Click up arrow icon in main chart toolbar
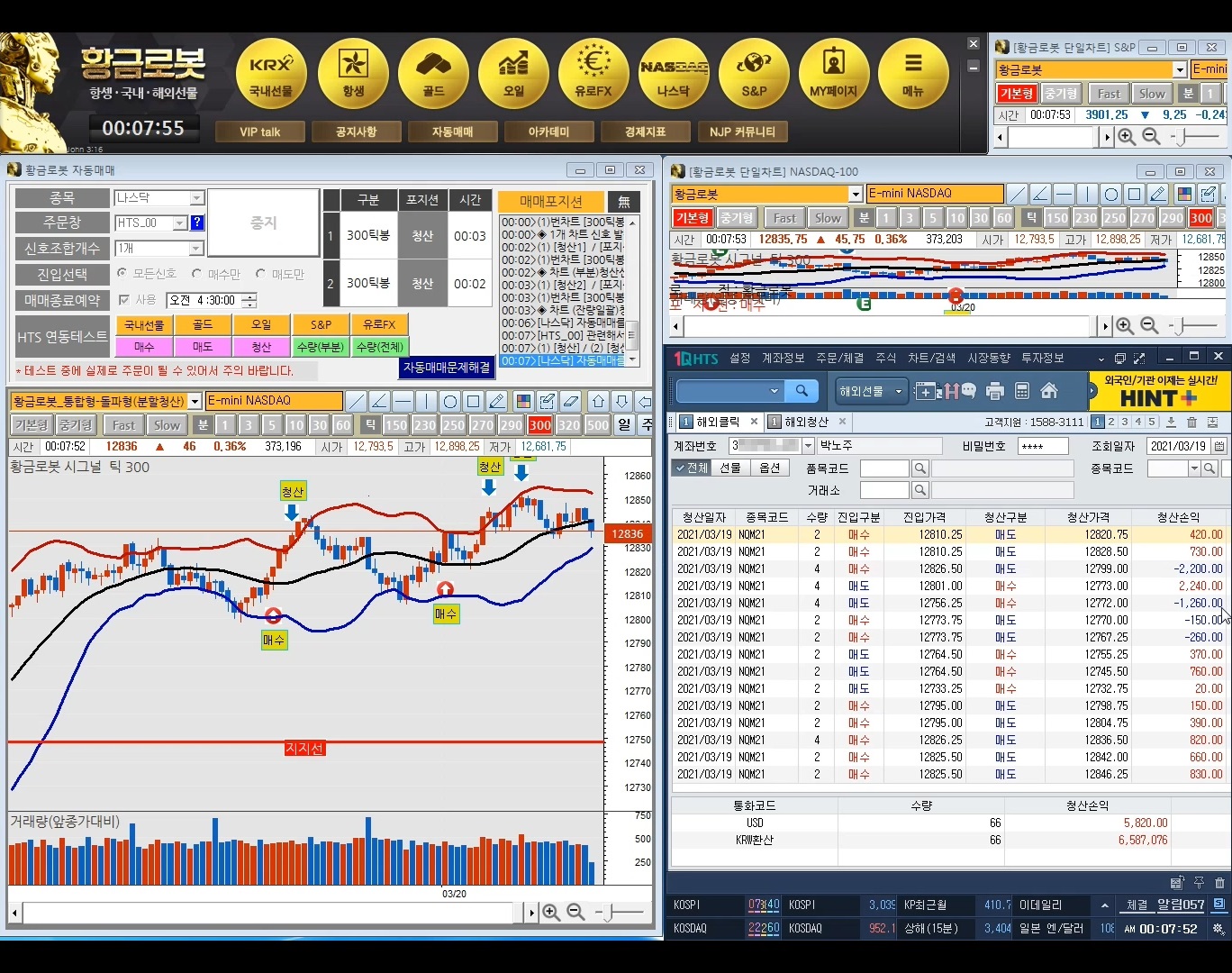1232x973 pixels. pyautogui.click(x=599, y=401)
